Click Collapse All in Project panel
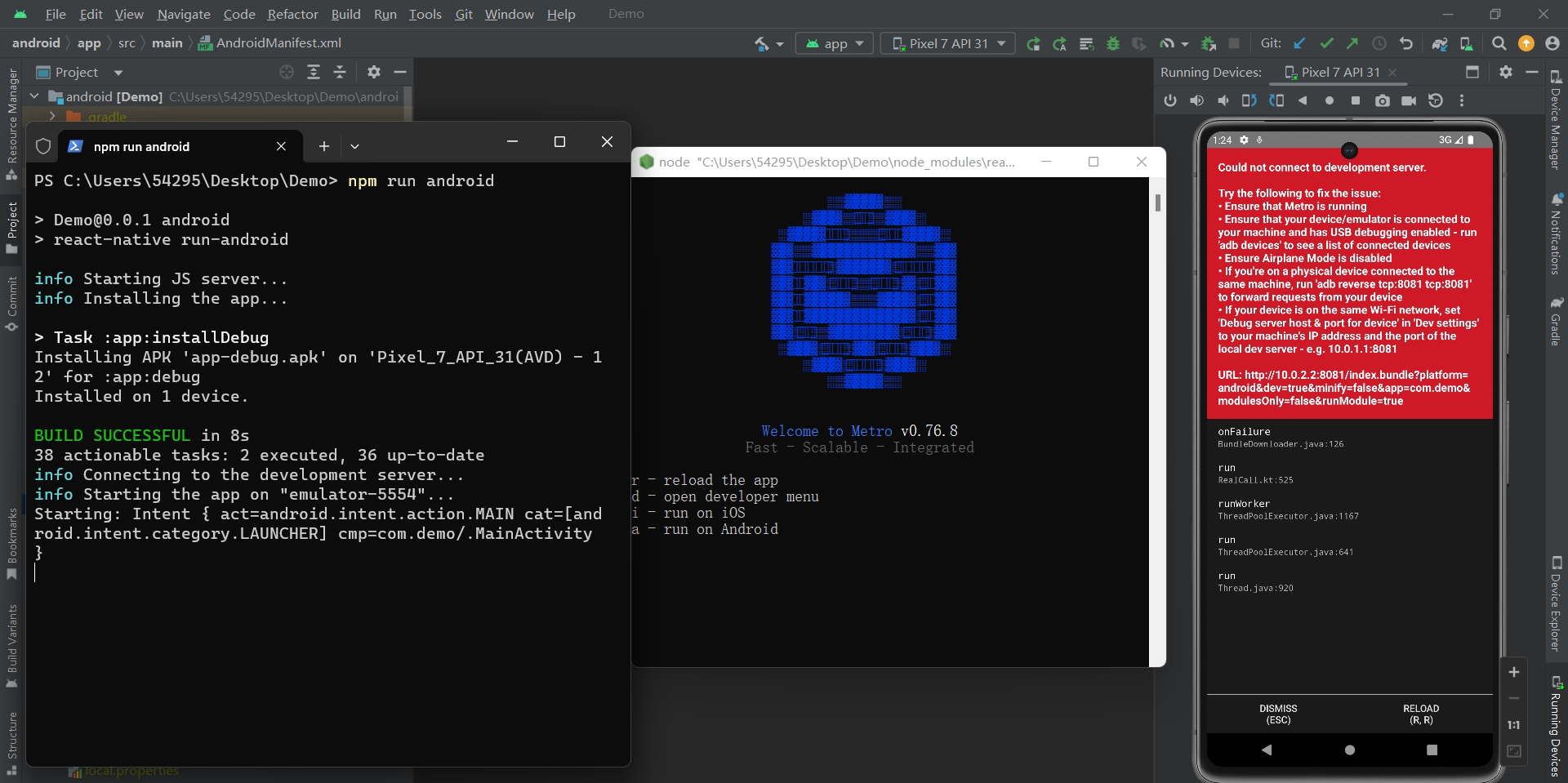1568x783 pixels. coord(340,72)
